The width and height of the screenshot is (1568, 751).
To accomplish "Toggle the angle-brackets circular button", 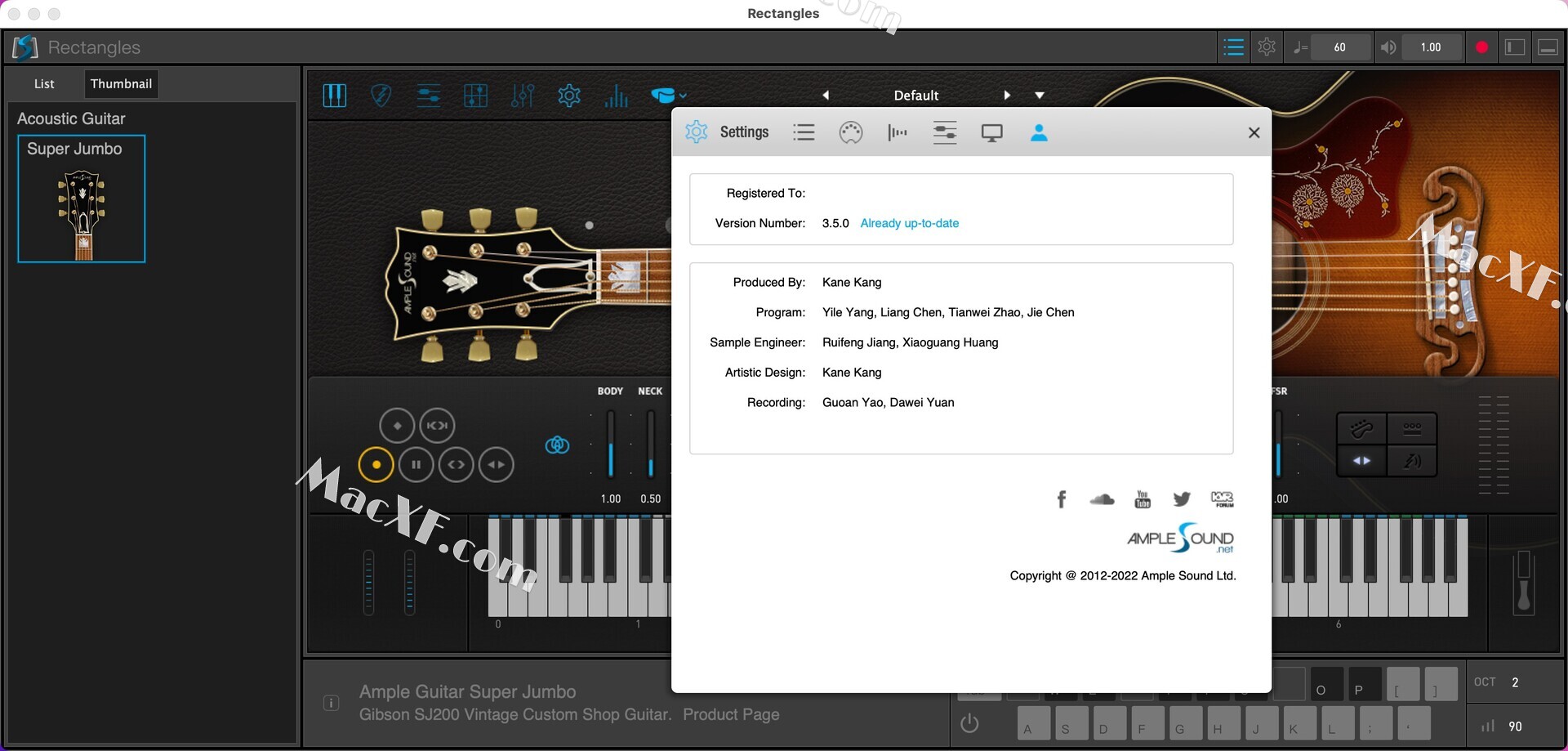I will tap(457, 465).
